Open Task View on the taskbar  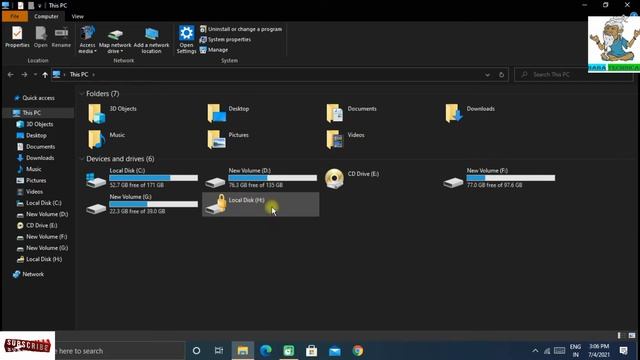point(219,351)
